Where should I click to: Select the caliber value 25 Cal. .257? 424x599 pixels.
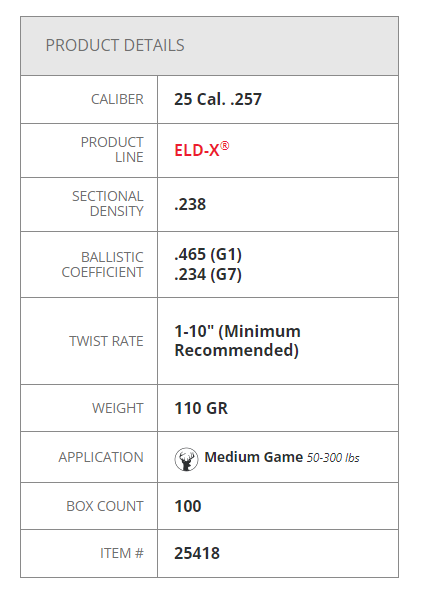[218, 99]
